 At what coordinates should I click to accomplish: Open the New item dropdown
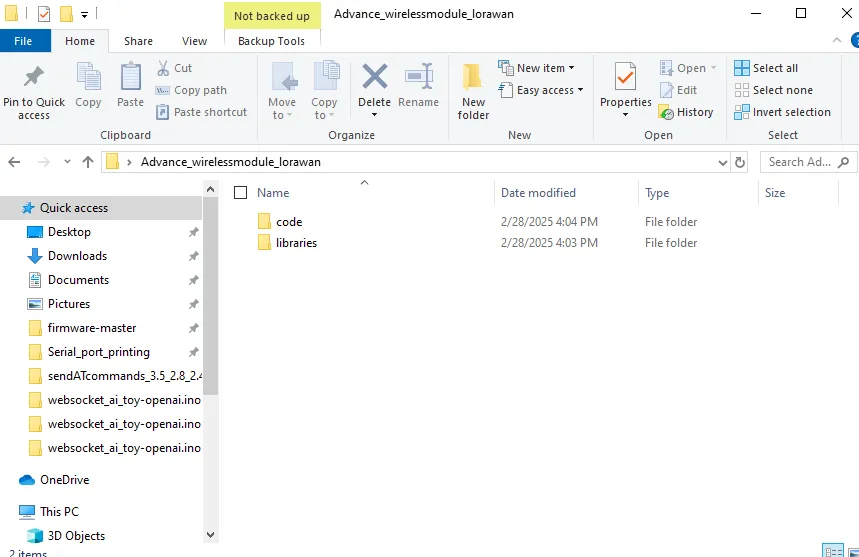point(536,68)
